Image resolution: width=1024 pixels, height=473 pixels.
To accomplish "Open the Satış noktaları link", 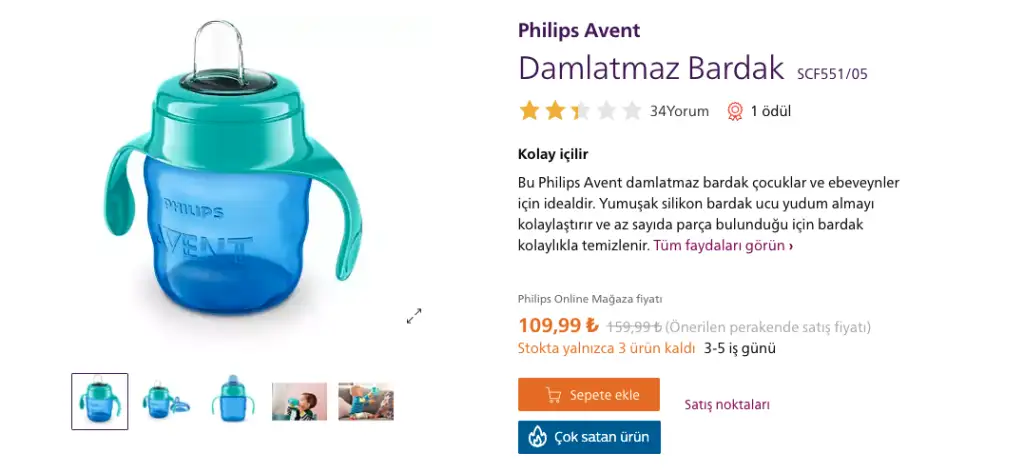I will point(727,404).
